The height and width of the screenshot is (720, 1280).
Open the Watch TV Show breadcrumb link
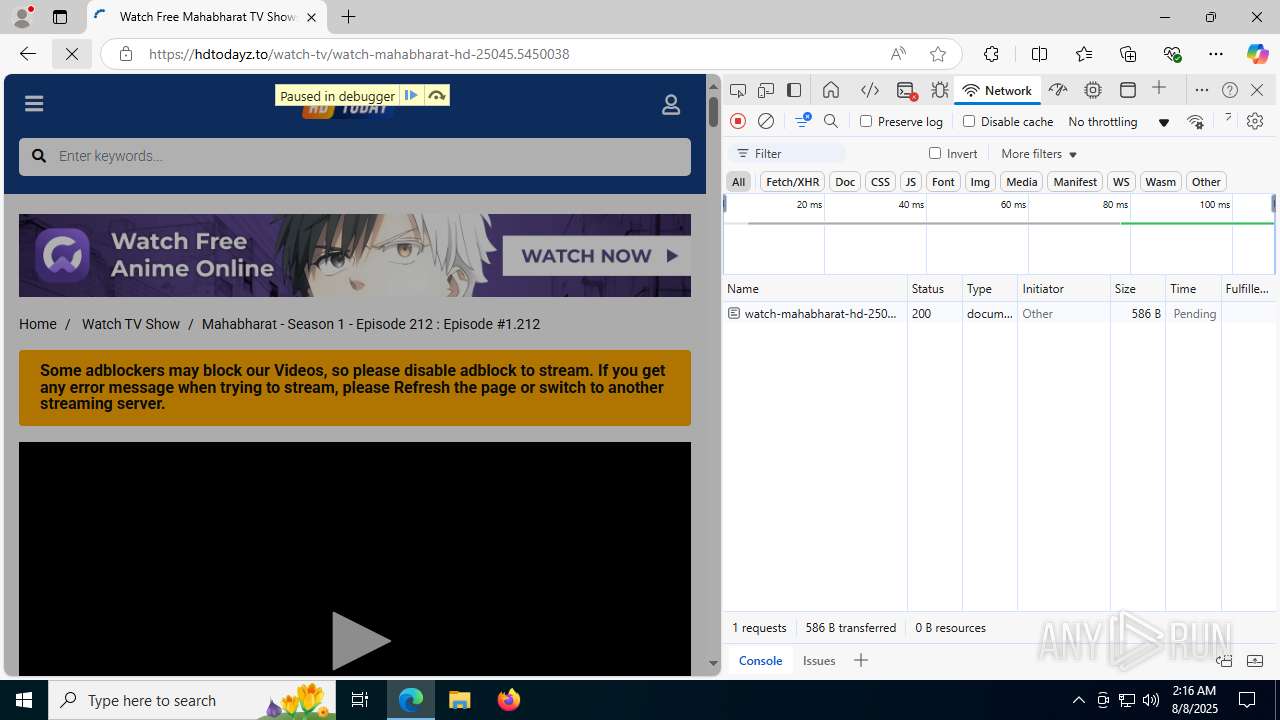click(x=131, y=324)
